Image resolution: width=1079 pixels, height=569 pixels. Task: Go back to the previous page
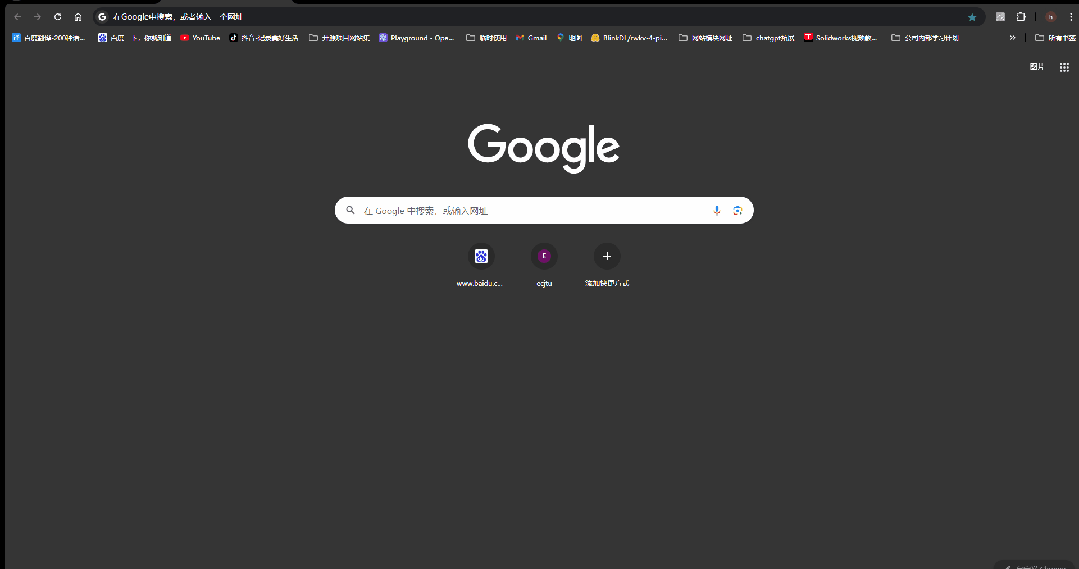tap(18, 17)
